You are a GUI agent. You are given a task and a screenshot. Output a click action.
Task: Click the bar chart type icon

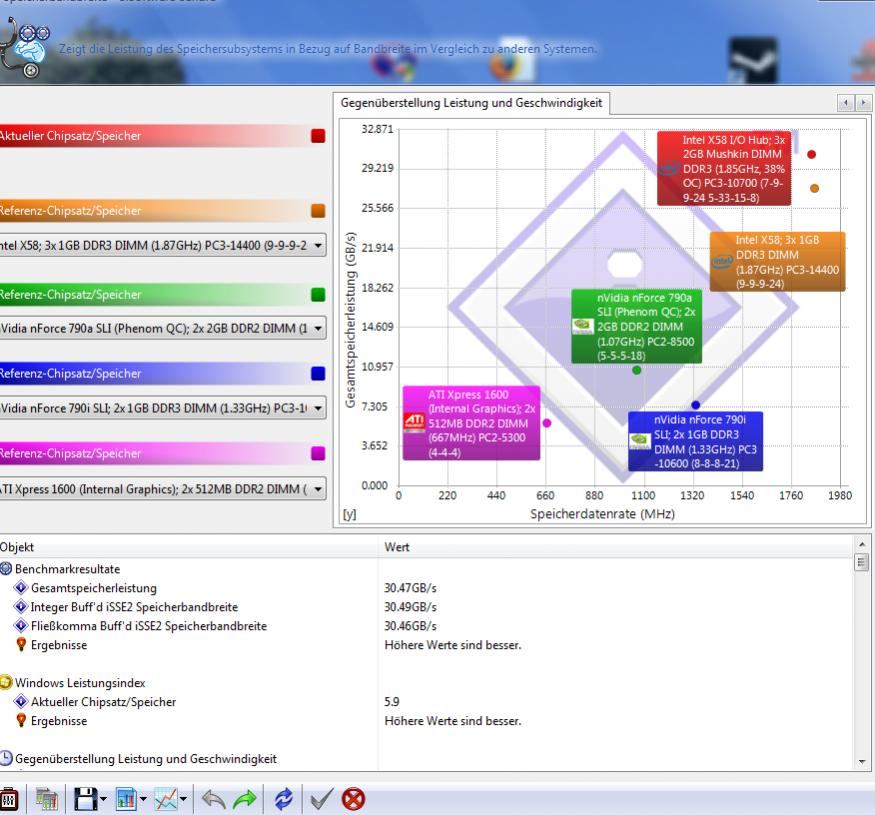coord(126,799)
